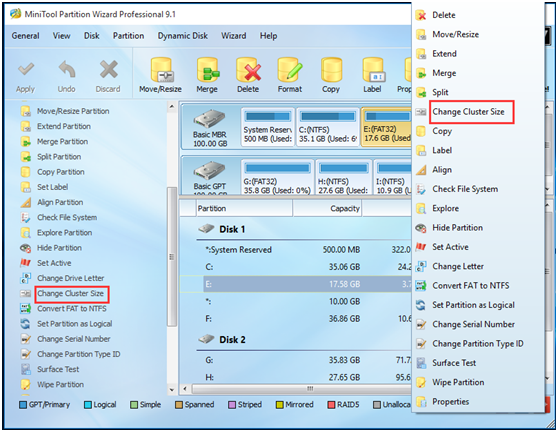The image size is (558, 432).
Task: Click Align icon in context menu
Action: click(x=421, y=170)
